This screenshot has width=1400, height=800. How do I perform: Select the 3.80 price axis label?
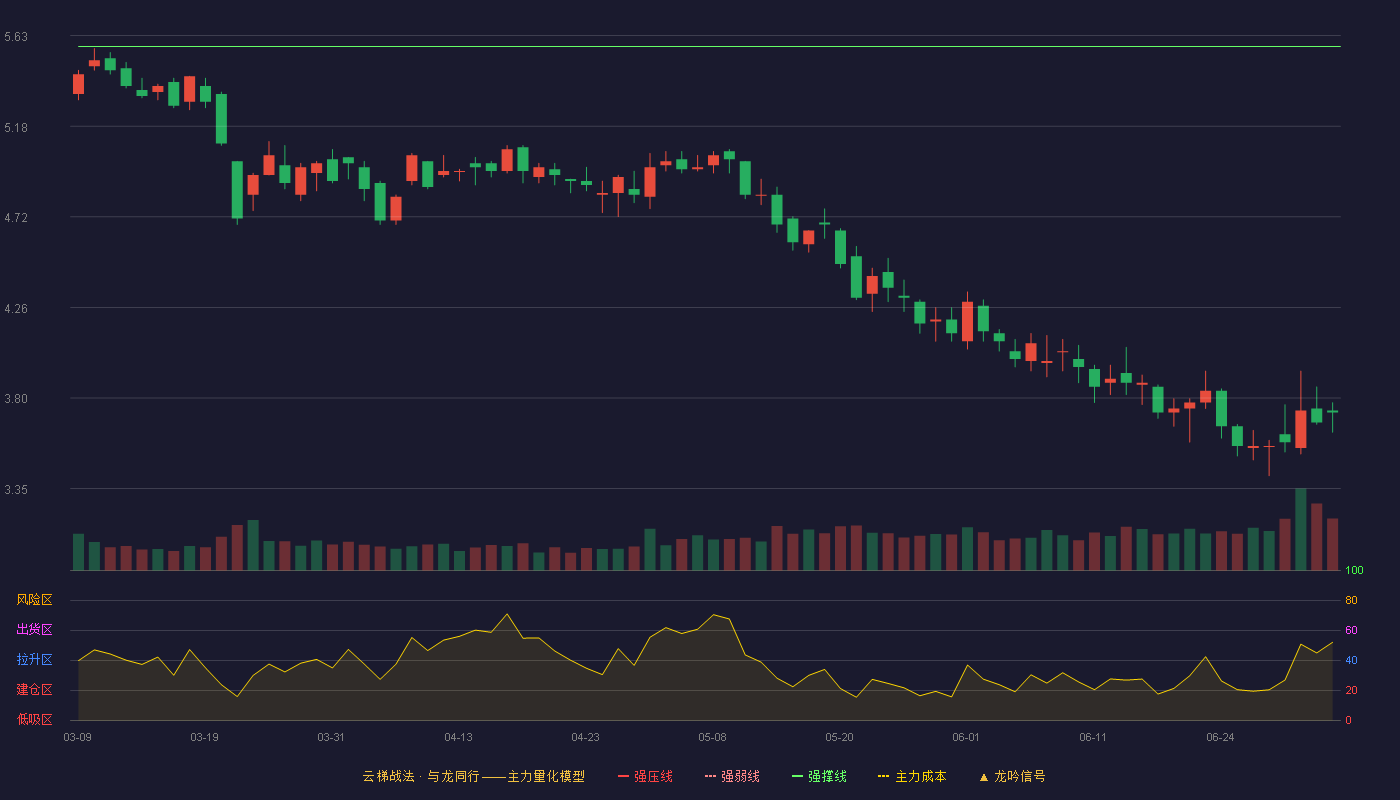[x=16, y=399]
